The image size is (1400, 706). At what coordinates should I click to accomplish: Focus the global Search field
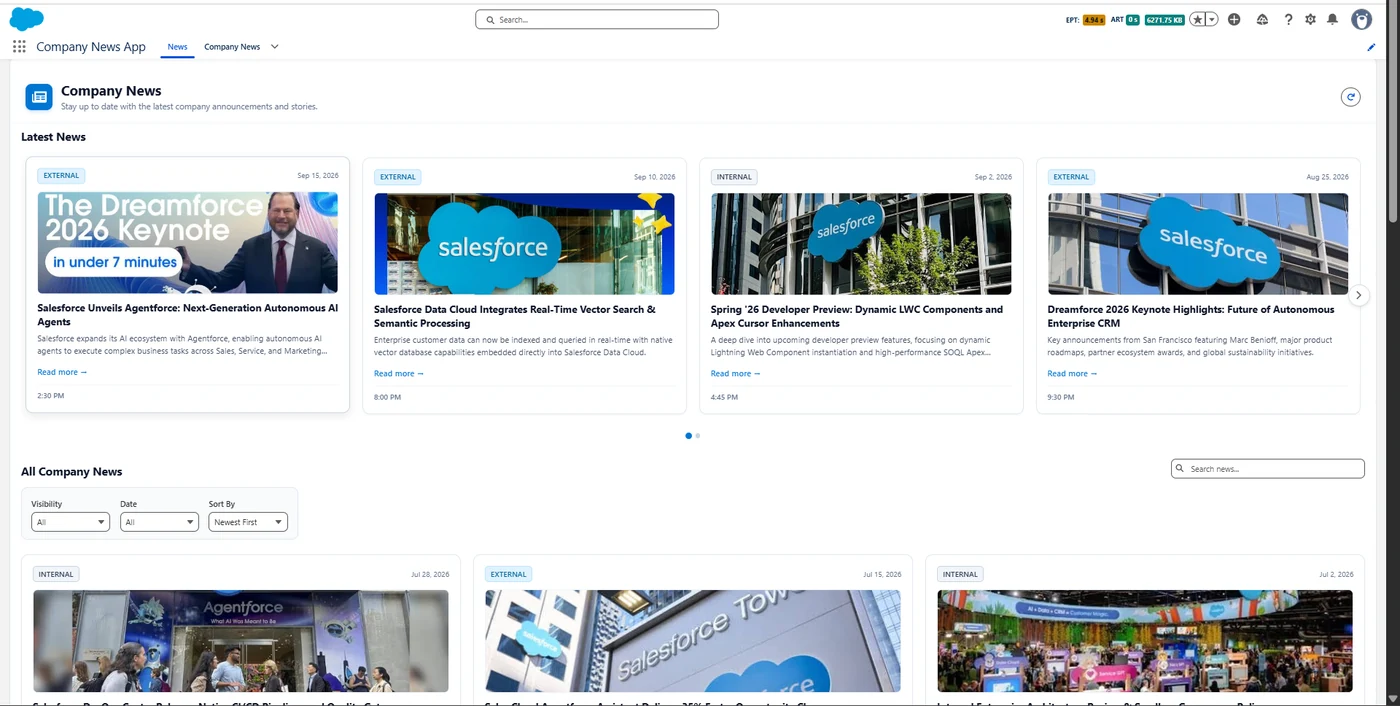[597, 20]
